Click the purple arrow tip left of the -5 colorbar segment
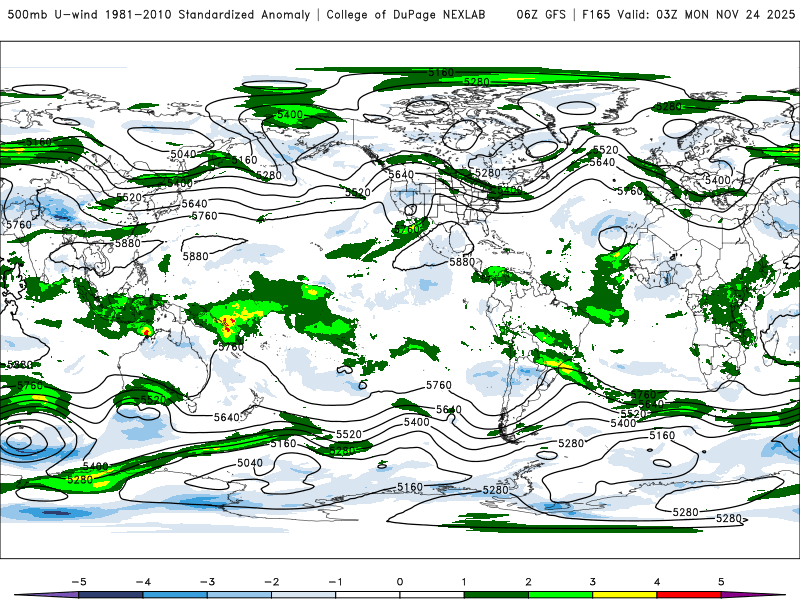 click(x=46, y=595)
